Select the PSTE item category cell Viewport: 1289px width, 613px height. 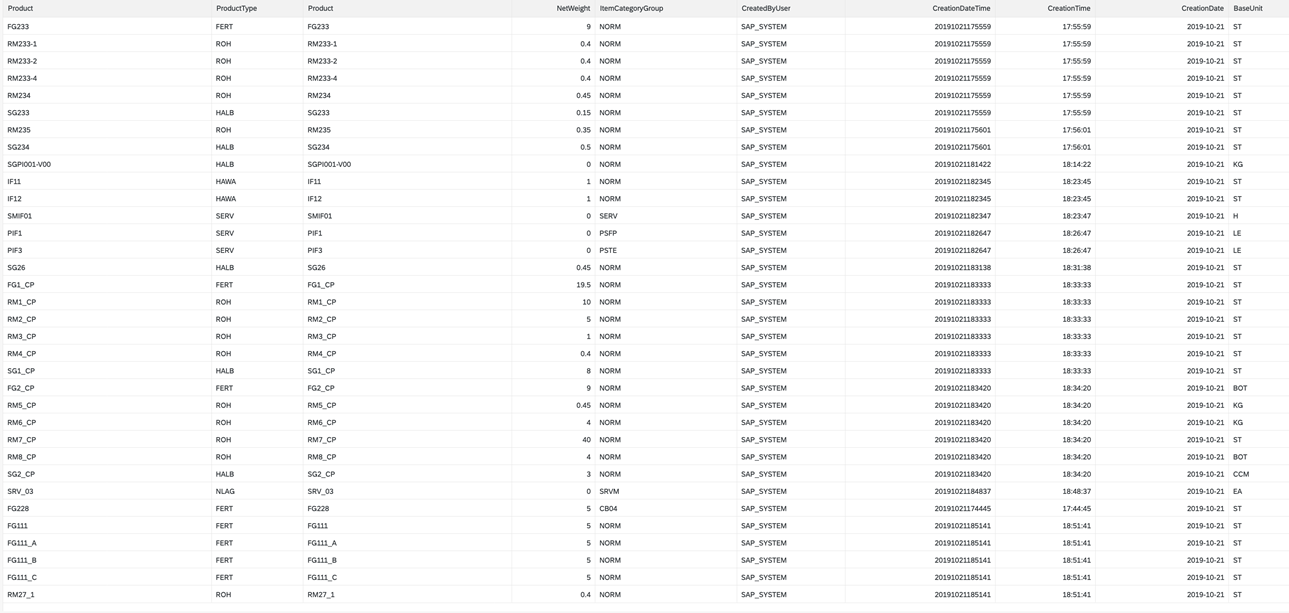click(x=608, y=250)
